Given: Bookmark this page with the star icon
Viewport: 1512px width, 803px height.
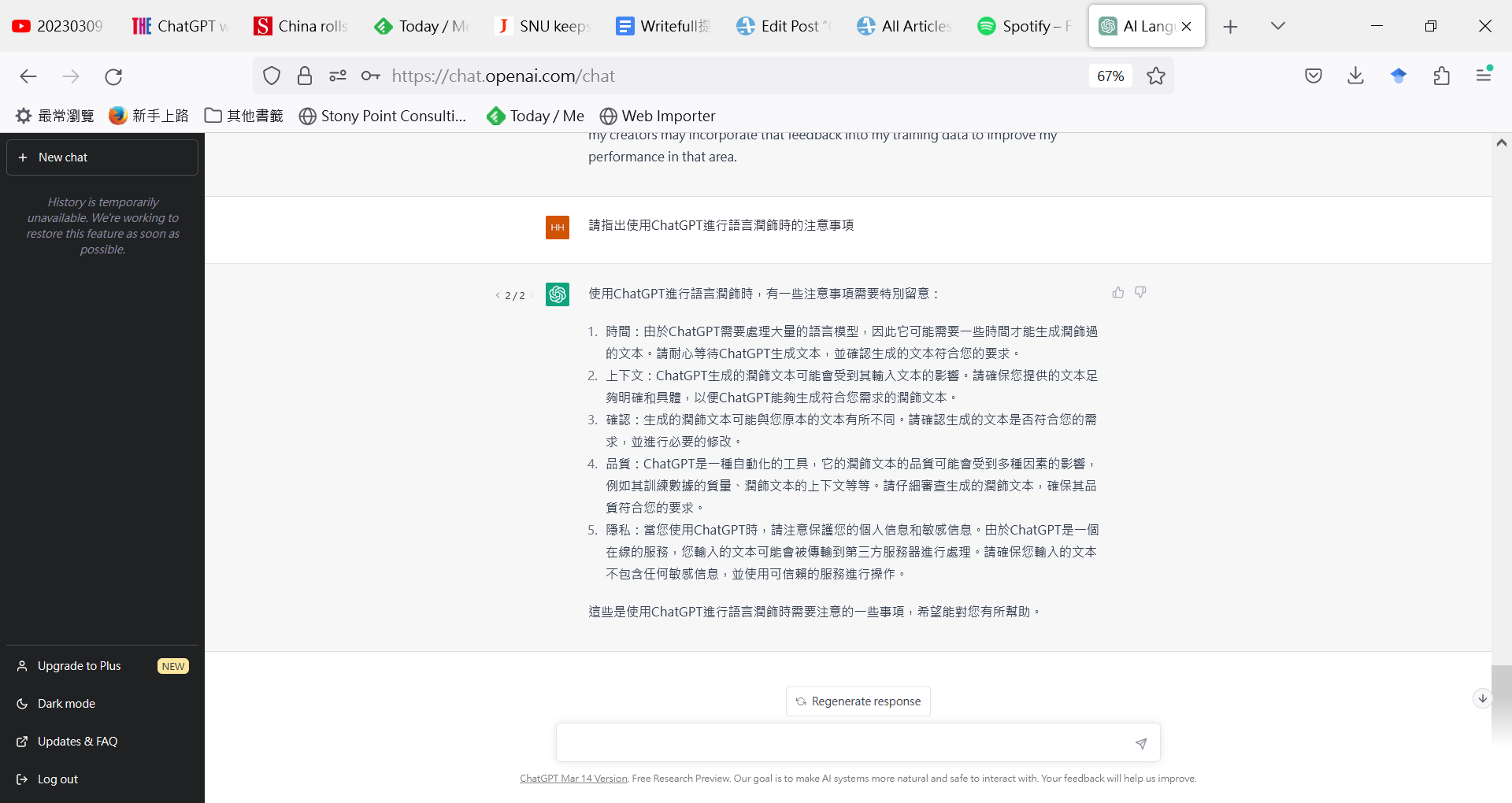Looking at the screenshot, I should pos(1155,76).
